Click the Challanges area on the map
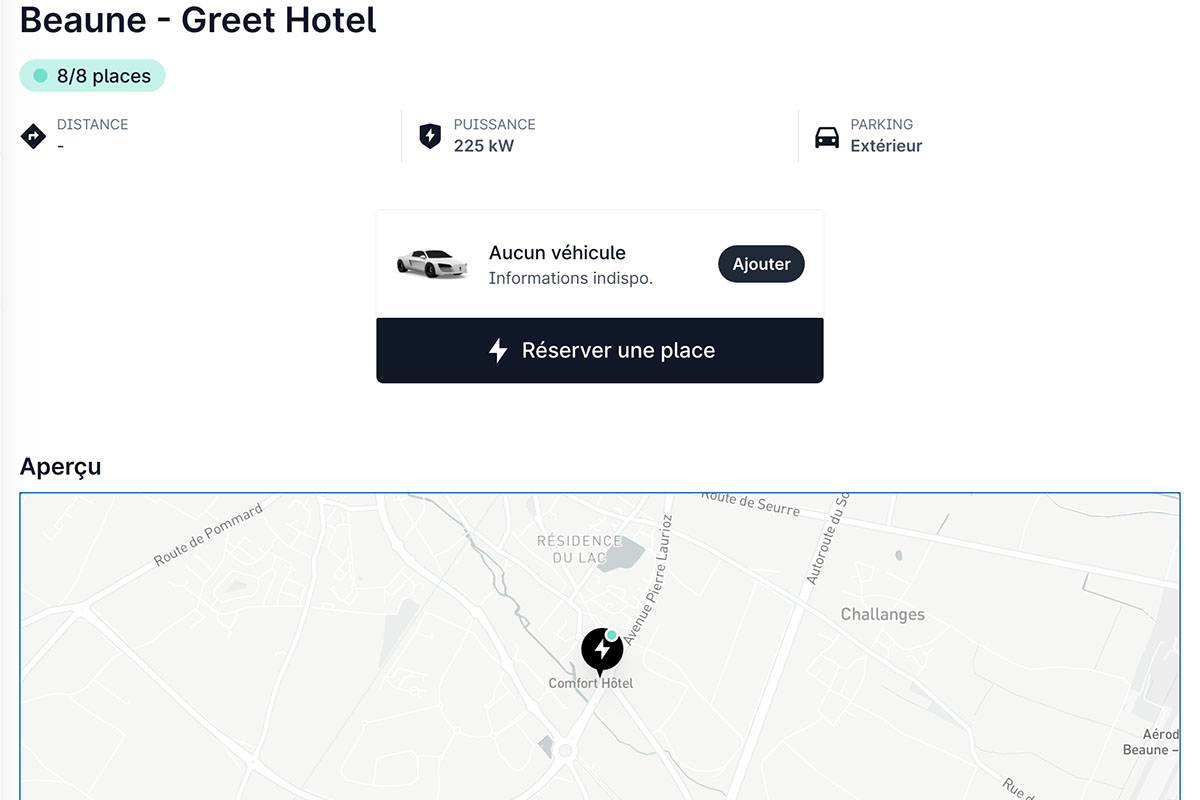 [882, 614]
